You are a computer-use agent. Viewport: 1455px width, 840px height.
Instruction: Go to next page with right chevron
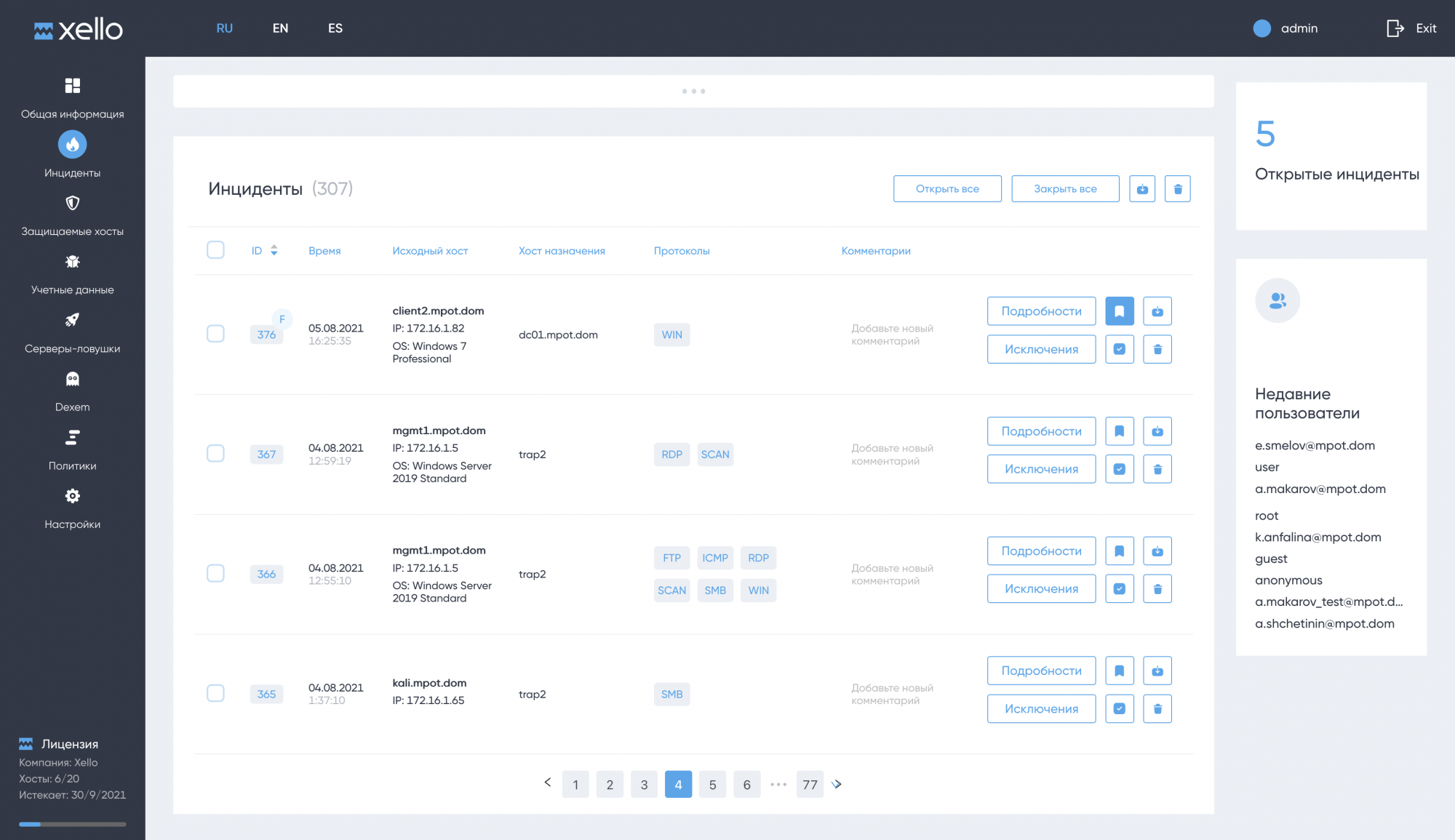[x=837, y=784]
